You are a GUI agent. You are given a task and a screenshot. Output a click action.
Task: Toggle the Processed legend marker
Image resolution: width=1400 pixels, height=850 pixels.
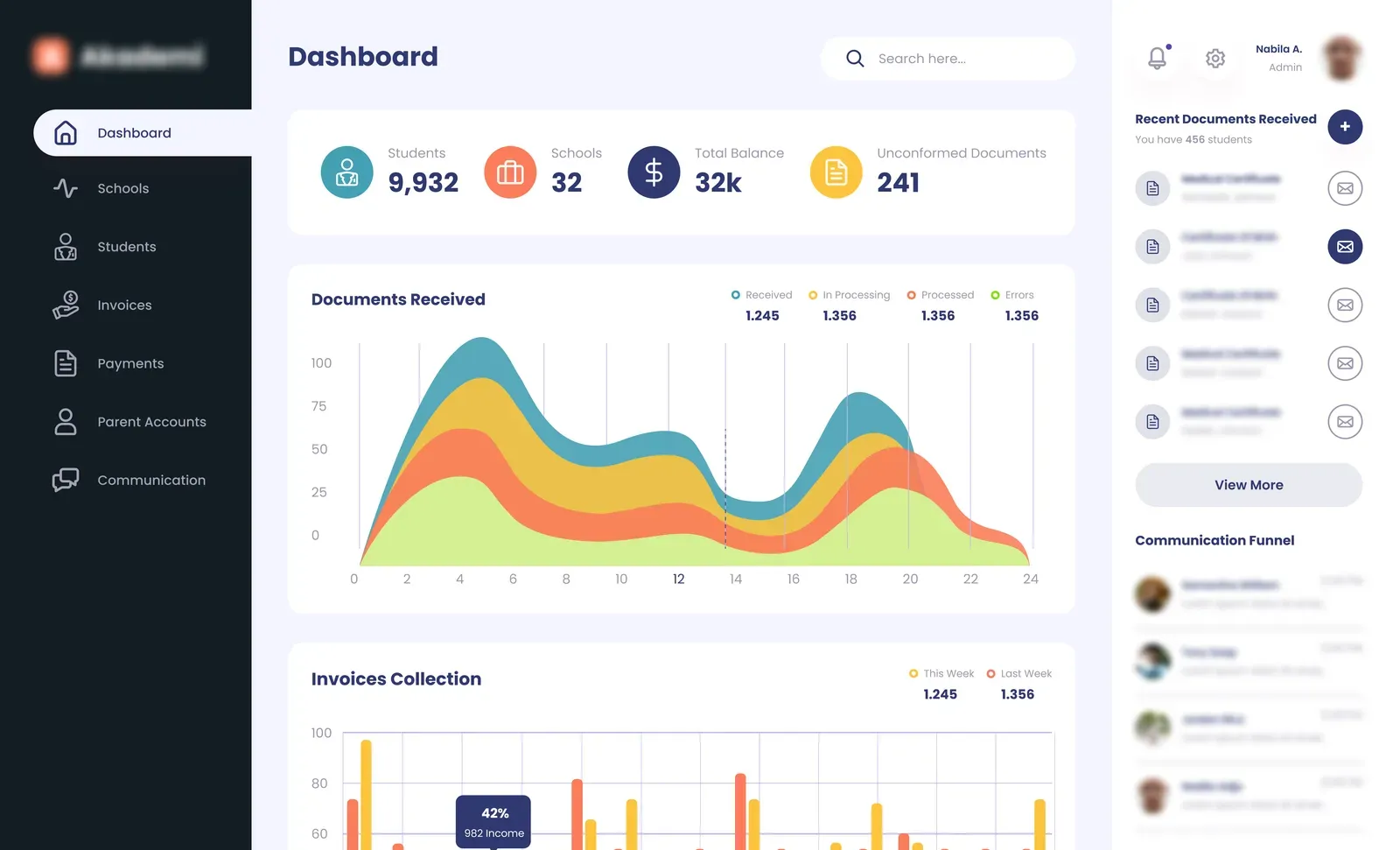tap(912, 295)
